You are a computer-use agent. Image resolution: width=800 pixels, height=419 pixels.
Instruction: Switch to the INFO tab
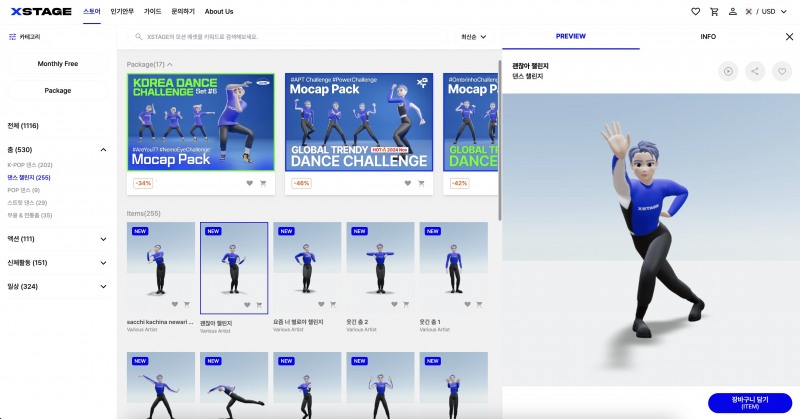(708, 37)
